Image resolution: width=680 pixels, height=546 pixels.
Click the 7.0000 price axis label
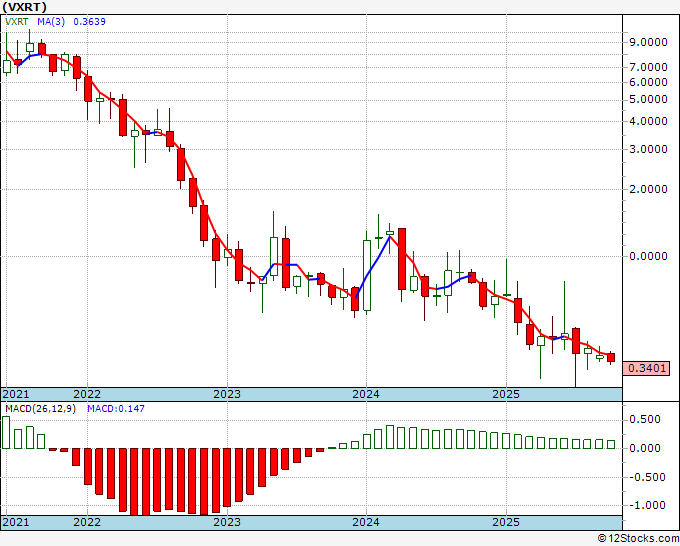coord(648,67)
